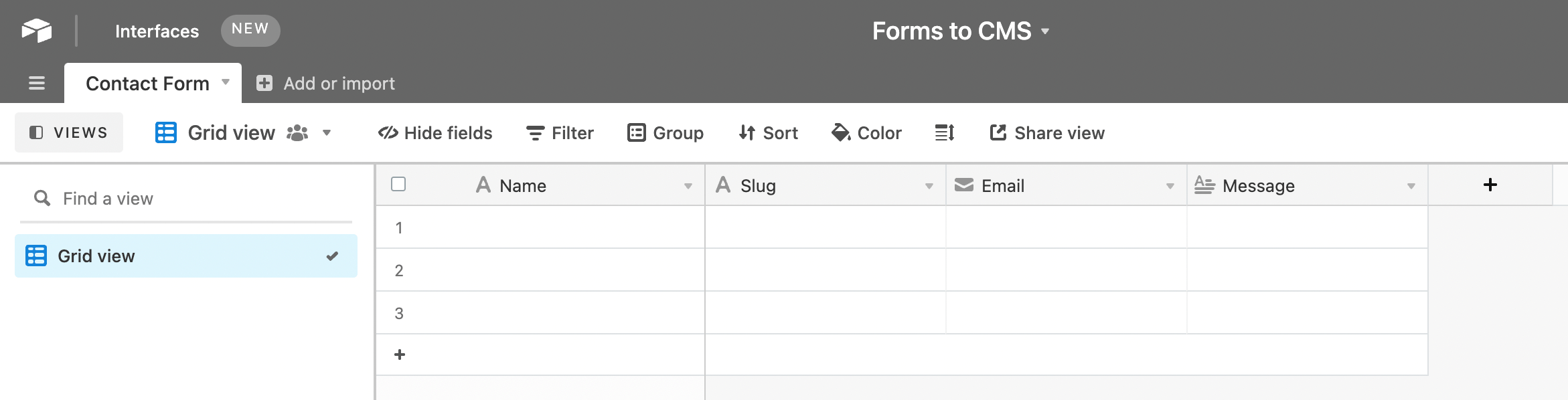Open the Group records menu
1568x400 pixels.
tap(665, 133)
